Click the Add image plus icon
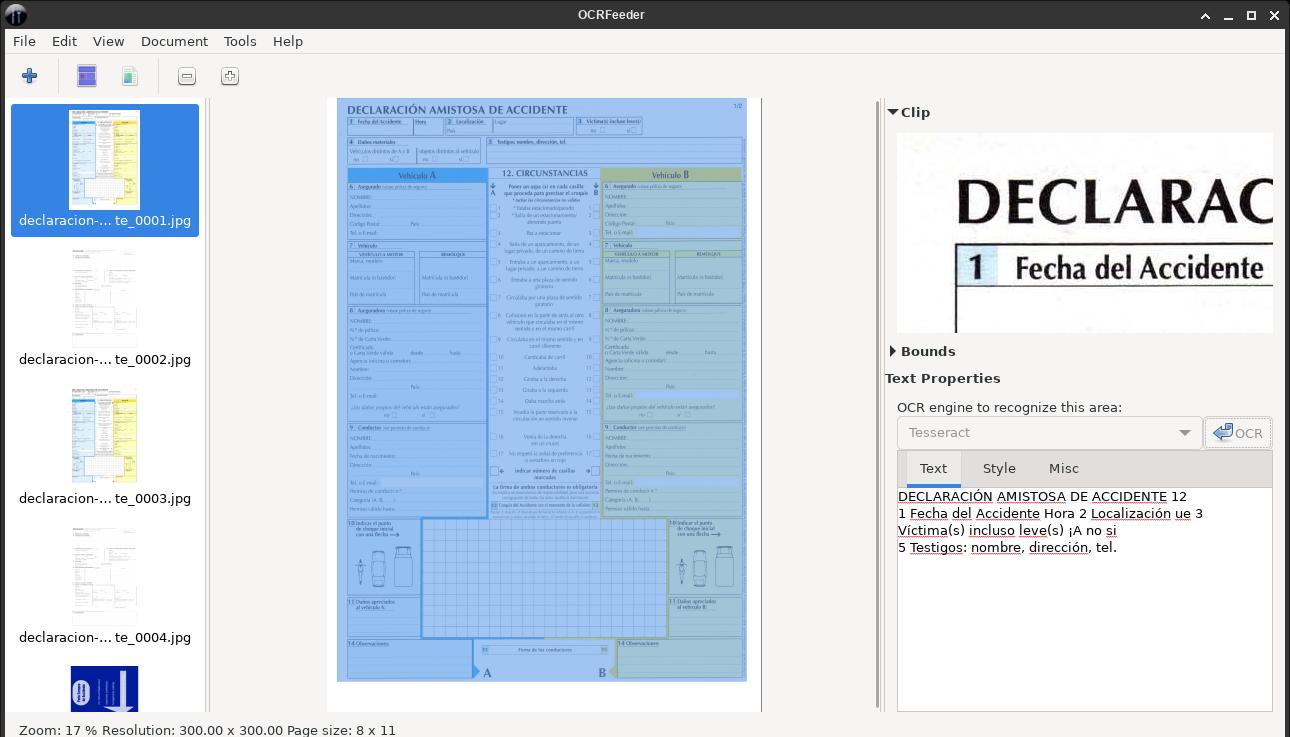The width and height of the screenshot is (1290, 737). coord(29,76)
